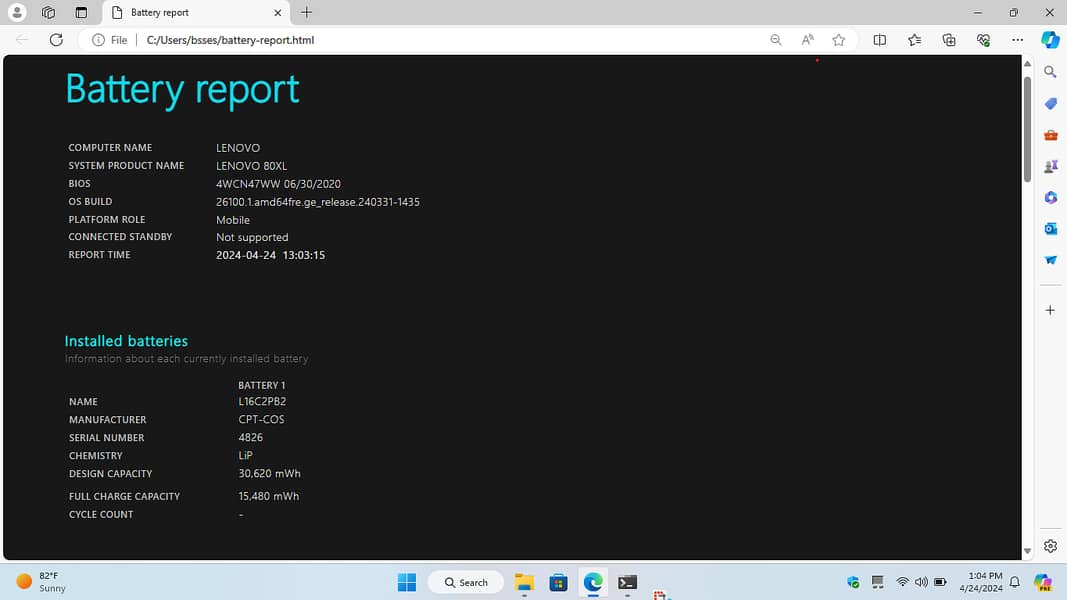
Task: Open the Favorites list icon
Action: (914, 40)
